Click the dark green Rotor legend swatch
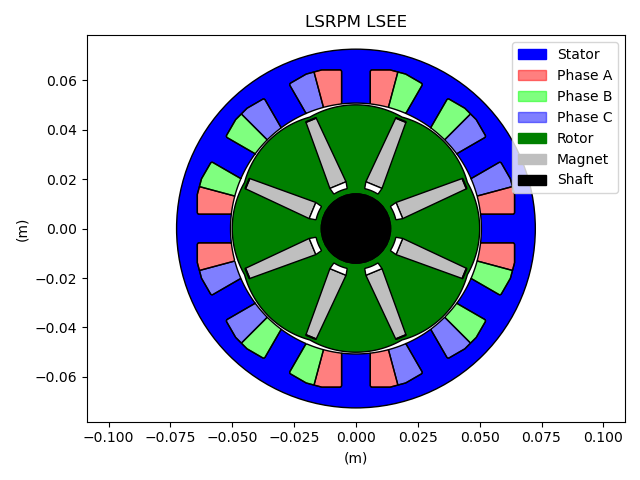 (532, 138)
